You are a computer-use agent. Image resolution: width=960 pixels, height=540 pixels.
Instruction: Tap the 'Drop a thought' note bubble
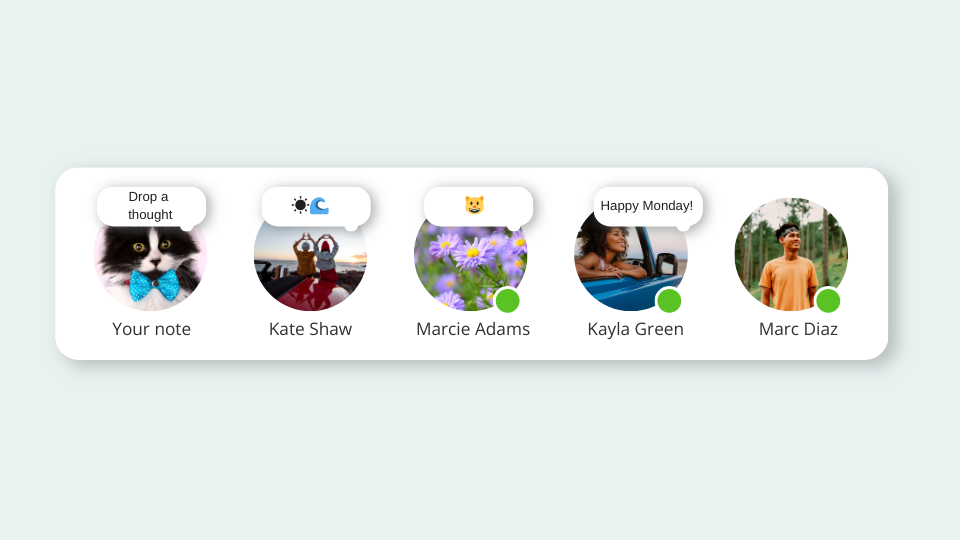pos(151,206)
